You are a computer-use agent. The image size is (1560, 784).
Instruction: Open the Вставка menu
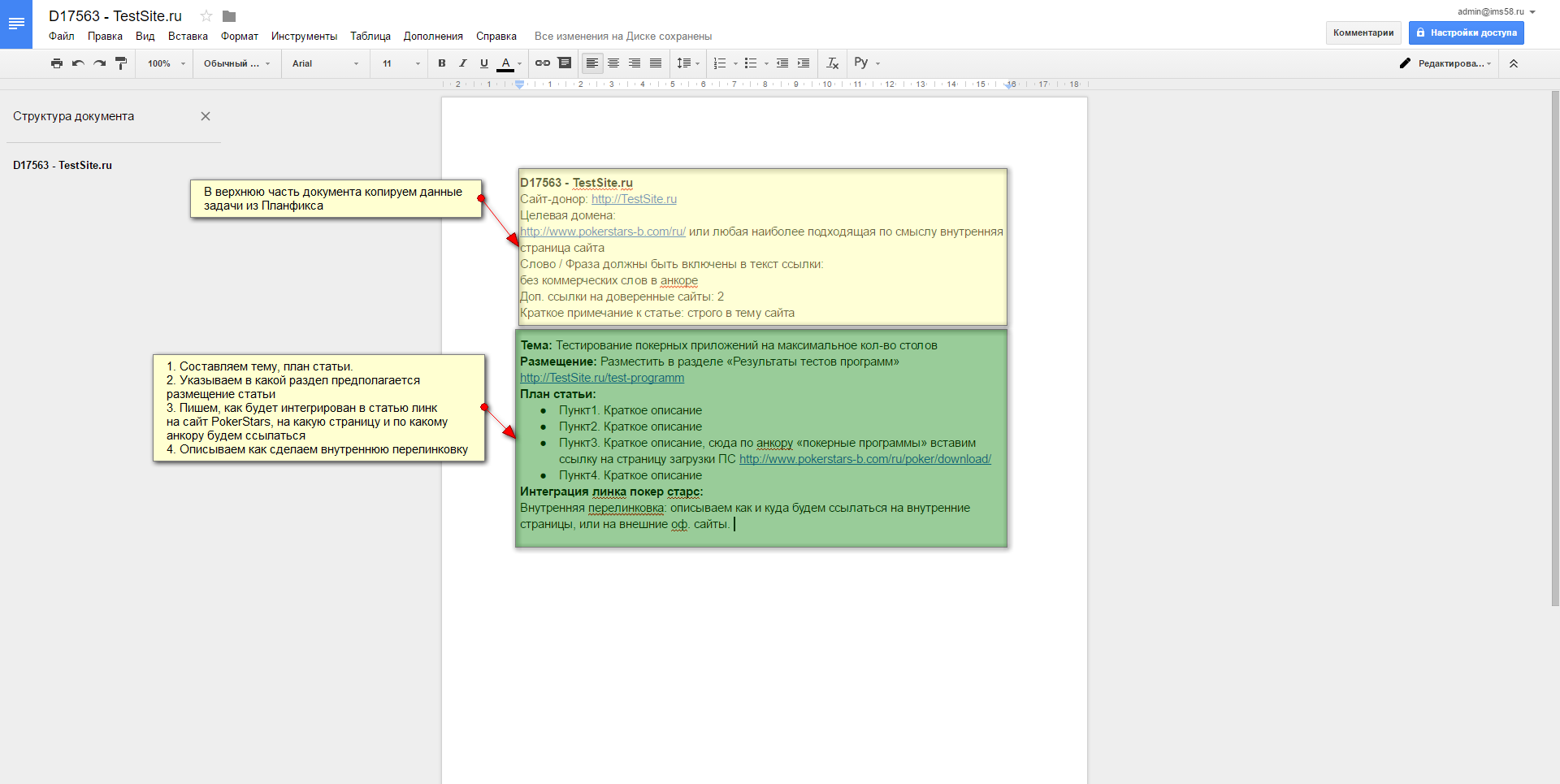point(188,37)
